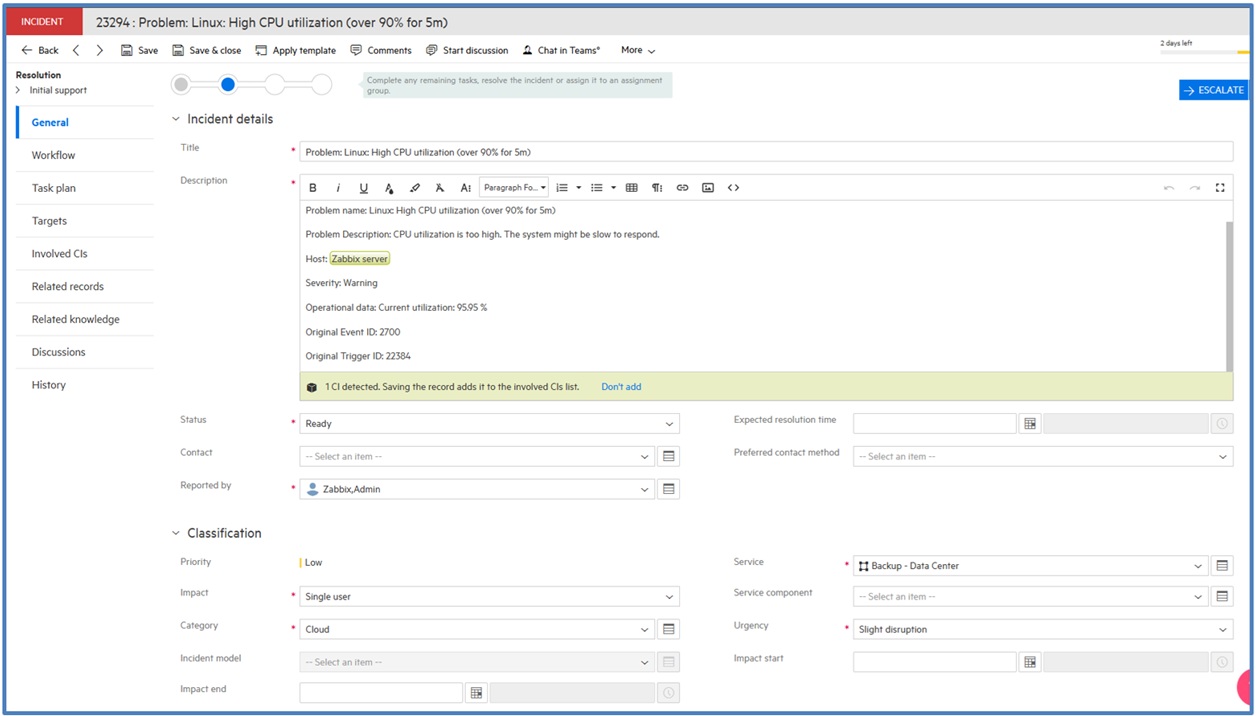
Task: Insert a numbered list
Action: pos(562,188)
